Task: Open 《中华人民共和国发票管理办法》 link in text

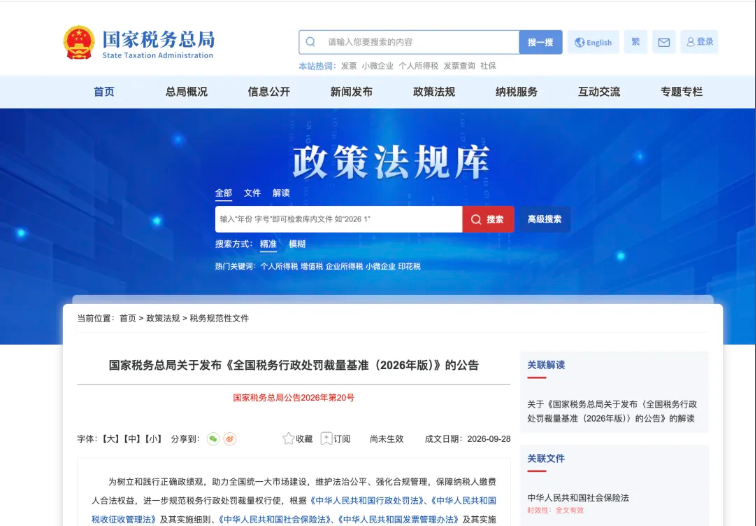Action: [x=398, y=519]
